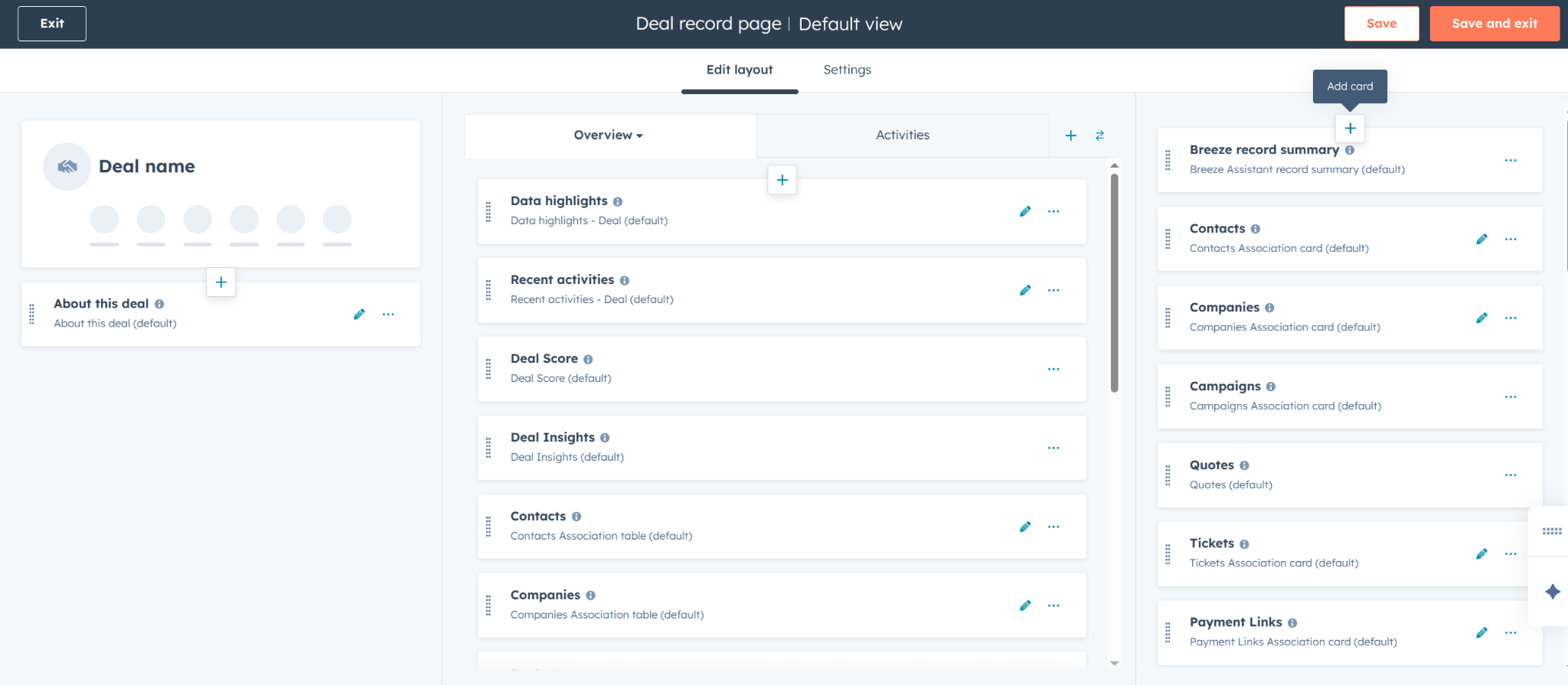The image size is (1568, 685).
Task: Grab the drag handle for Tickets card
Action: point(1168,553)
